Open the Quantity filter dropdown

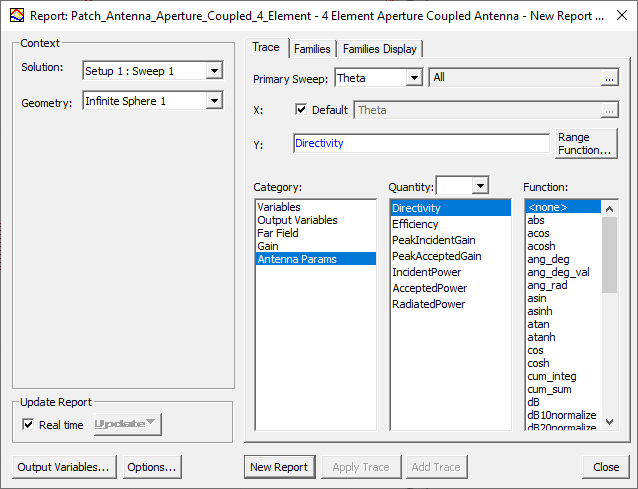pyautogui.click(x=481, y=186)
